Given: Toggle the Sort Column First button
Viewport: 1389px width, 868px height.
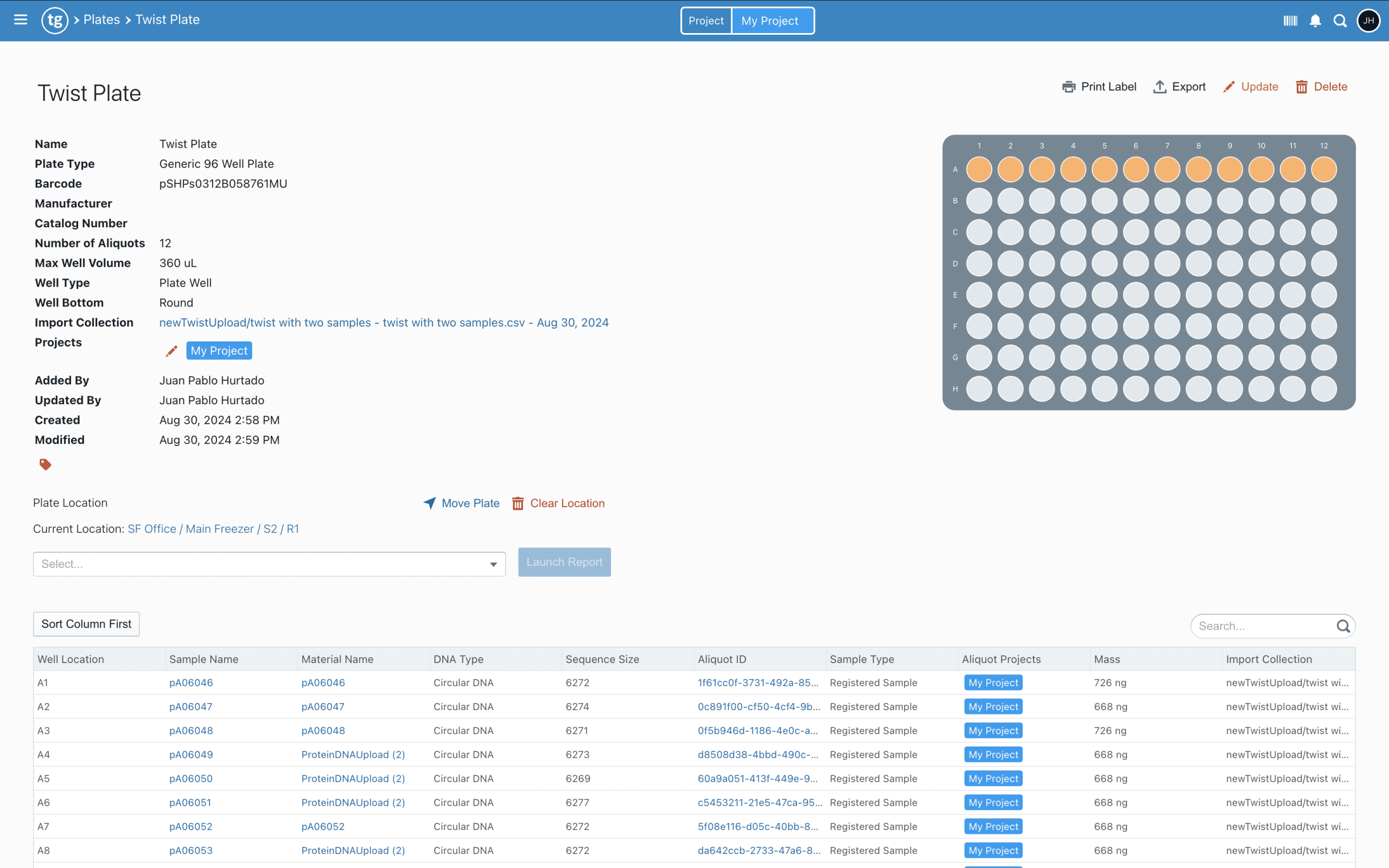Looking at the screenshot, I should pos(86,623).
